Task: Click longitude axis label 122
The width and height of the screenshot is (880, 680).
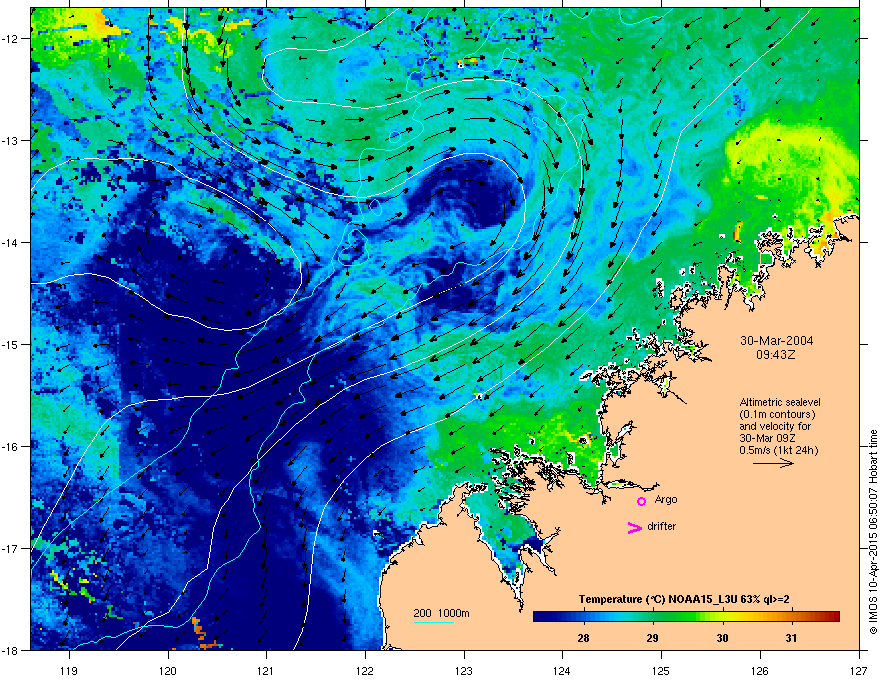Action: pyautogui.click(x=365, y=670)
